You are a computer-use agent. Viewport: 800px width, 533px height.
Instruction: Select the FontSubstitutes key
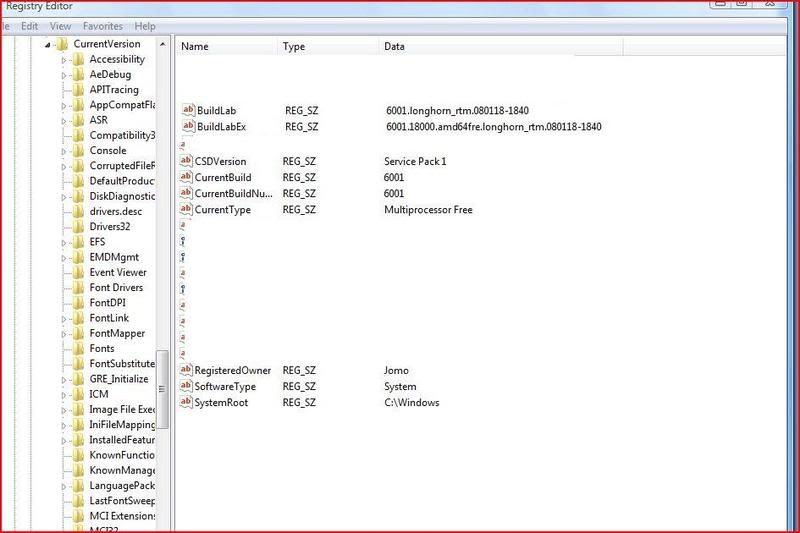tap(122, 364)
